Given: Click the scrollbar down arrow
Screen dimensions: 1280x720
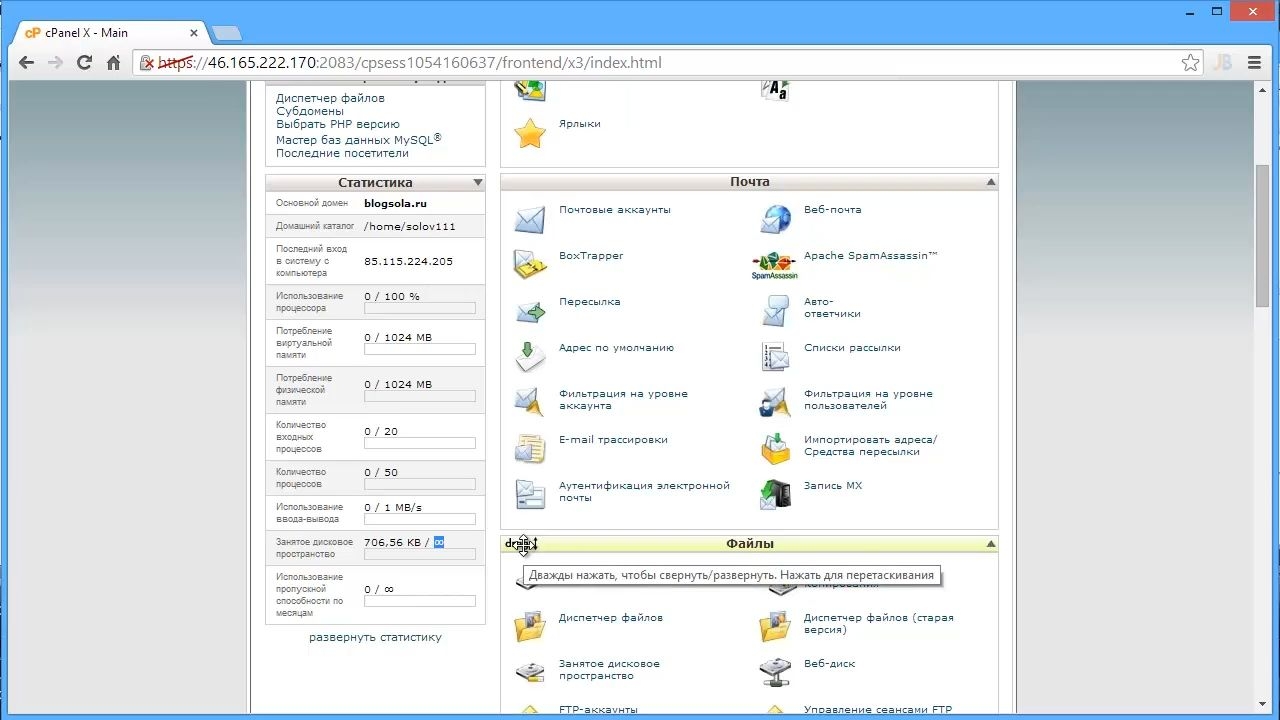Looking at the screenshot, I should tap(1263, 704).
